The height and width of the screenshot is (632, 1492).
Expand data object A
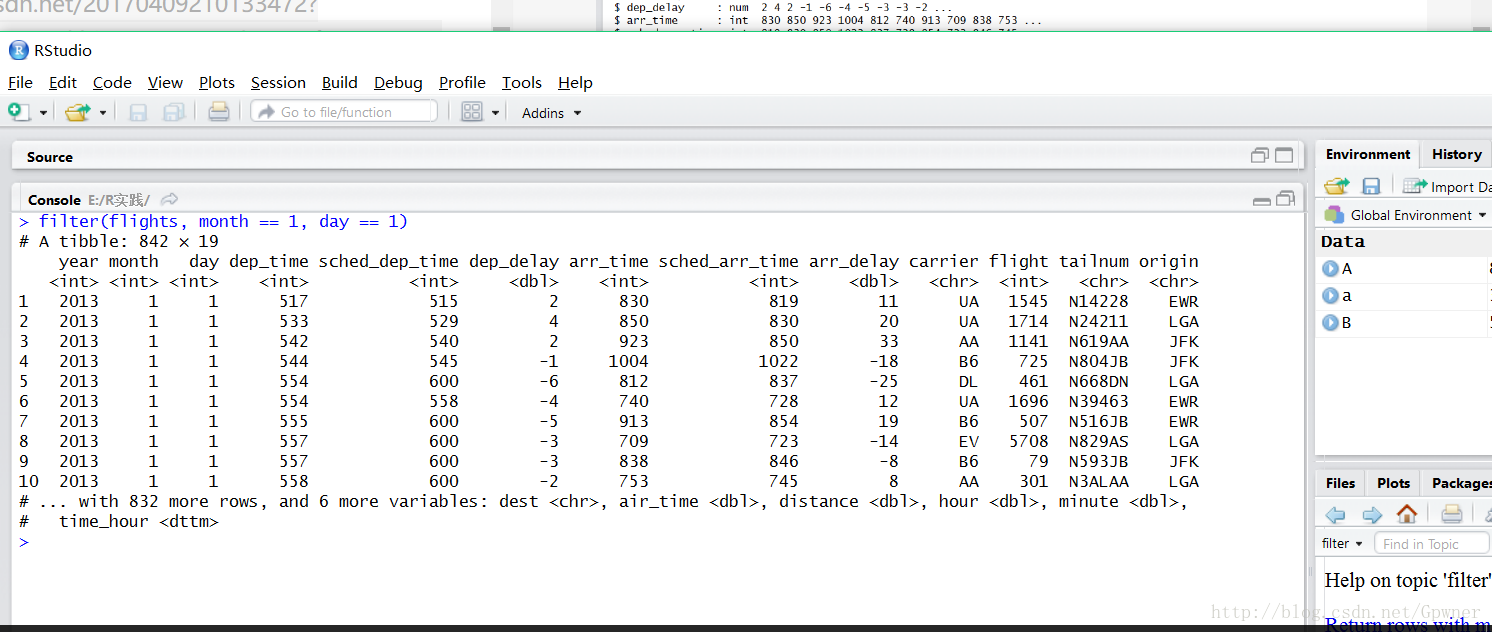[x=1330, y=268]
